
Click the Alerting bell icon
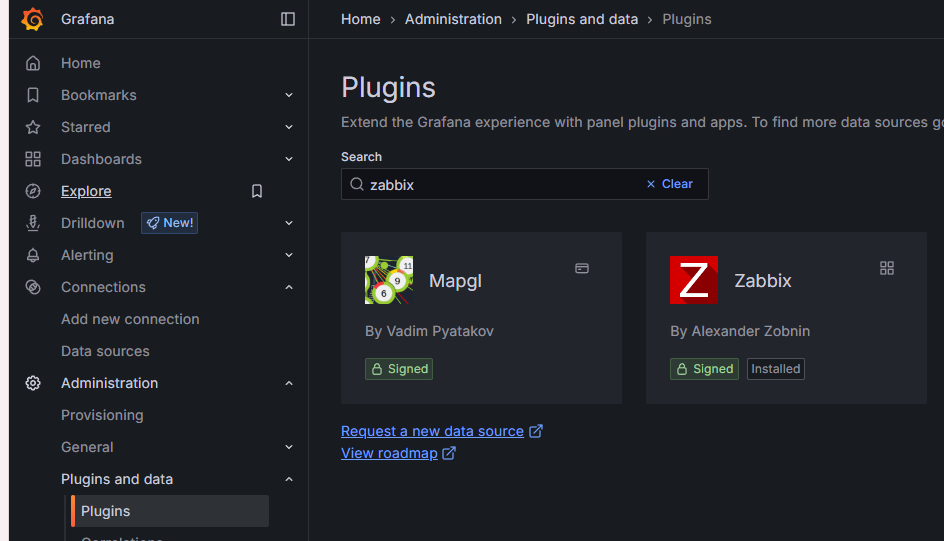point(33,255)
